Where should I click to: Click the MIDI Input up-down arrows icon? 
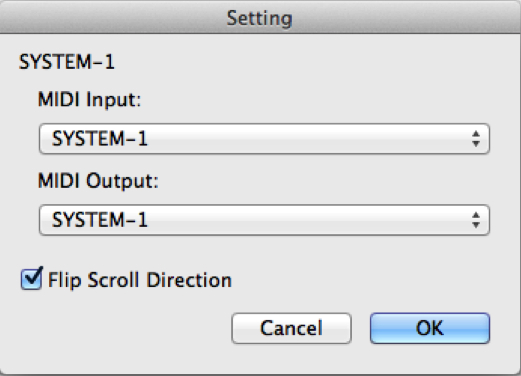[476, 139]
